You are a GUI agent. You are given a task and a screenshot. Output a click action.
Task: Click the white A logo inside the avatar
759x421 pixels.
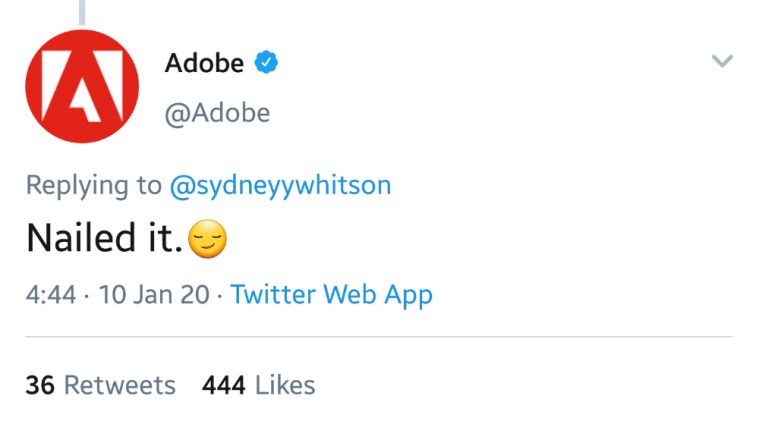pos(82,86)
